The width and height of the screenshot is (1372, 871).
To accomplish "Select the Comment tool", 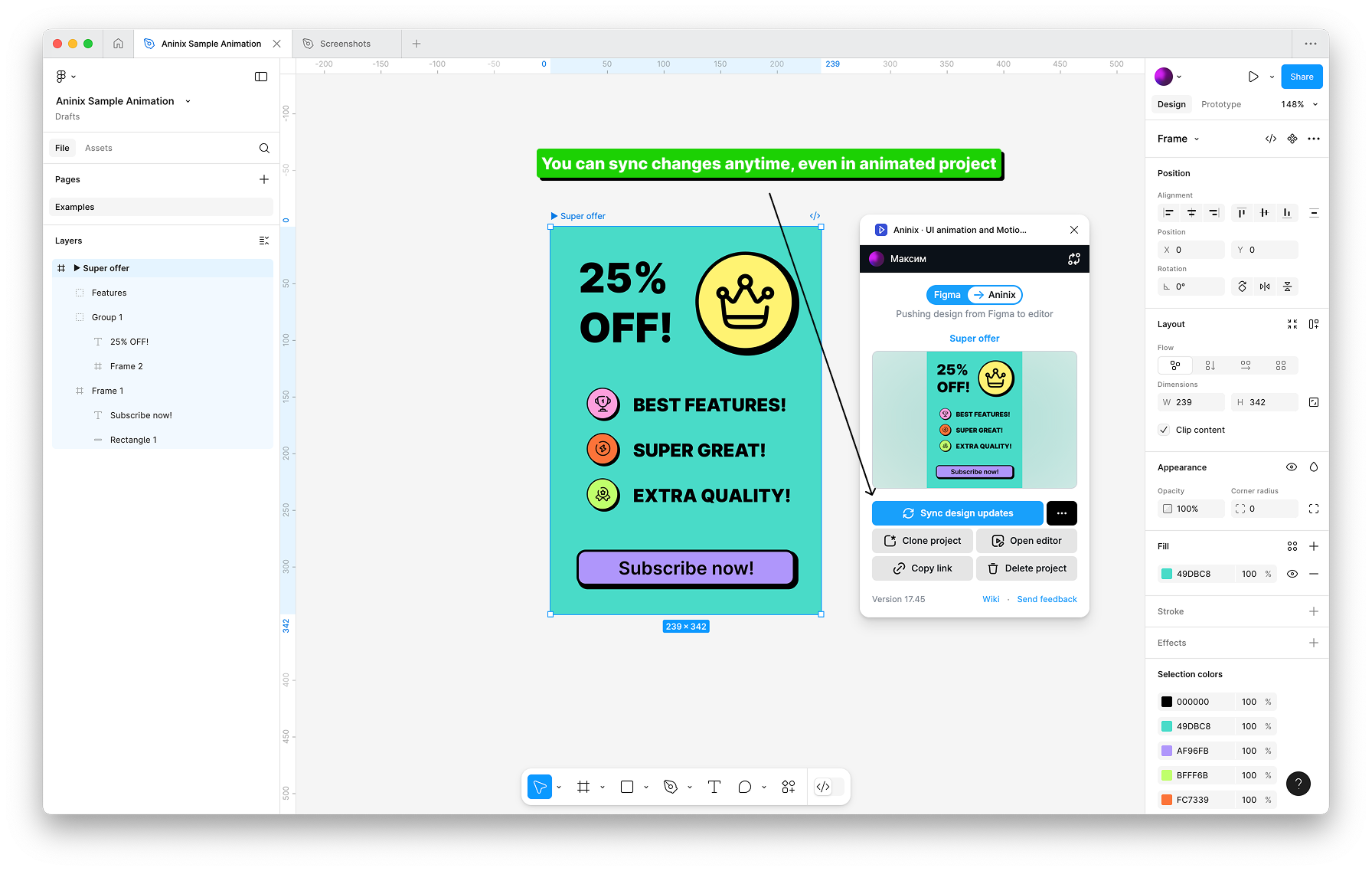I will 744,787.
